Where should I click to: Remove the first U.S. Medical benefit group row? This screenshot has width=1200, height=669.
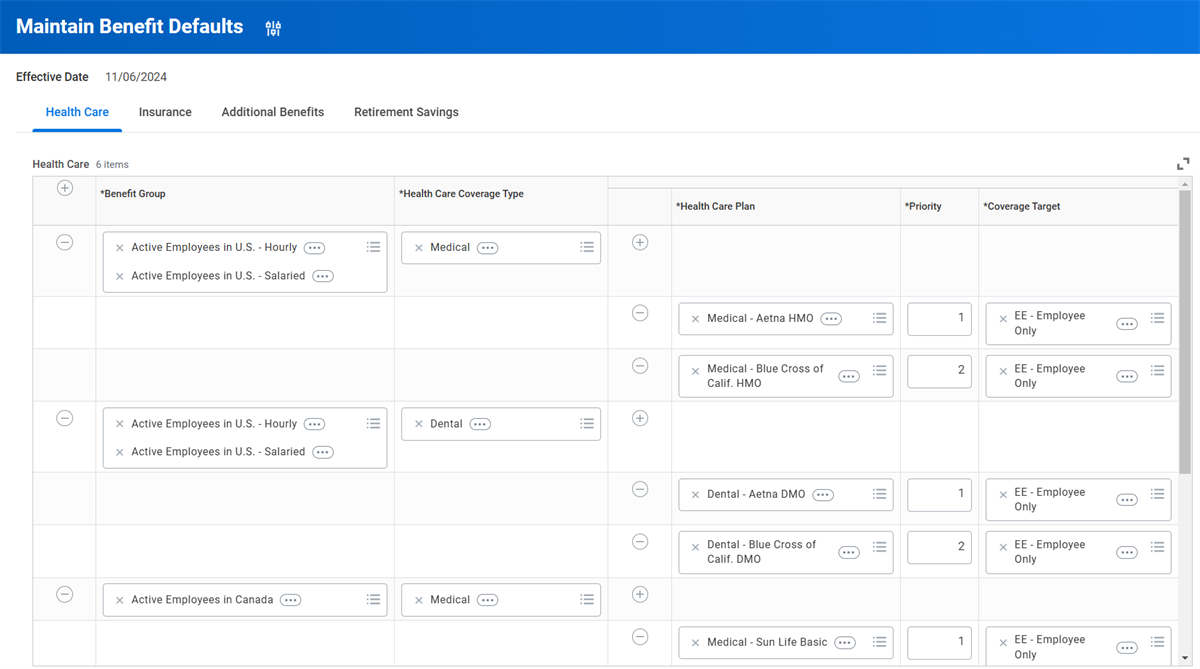pos(65,242)
